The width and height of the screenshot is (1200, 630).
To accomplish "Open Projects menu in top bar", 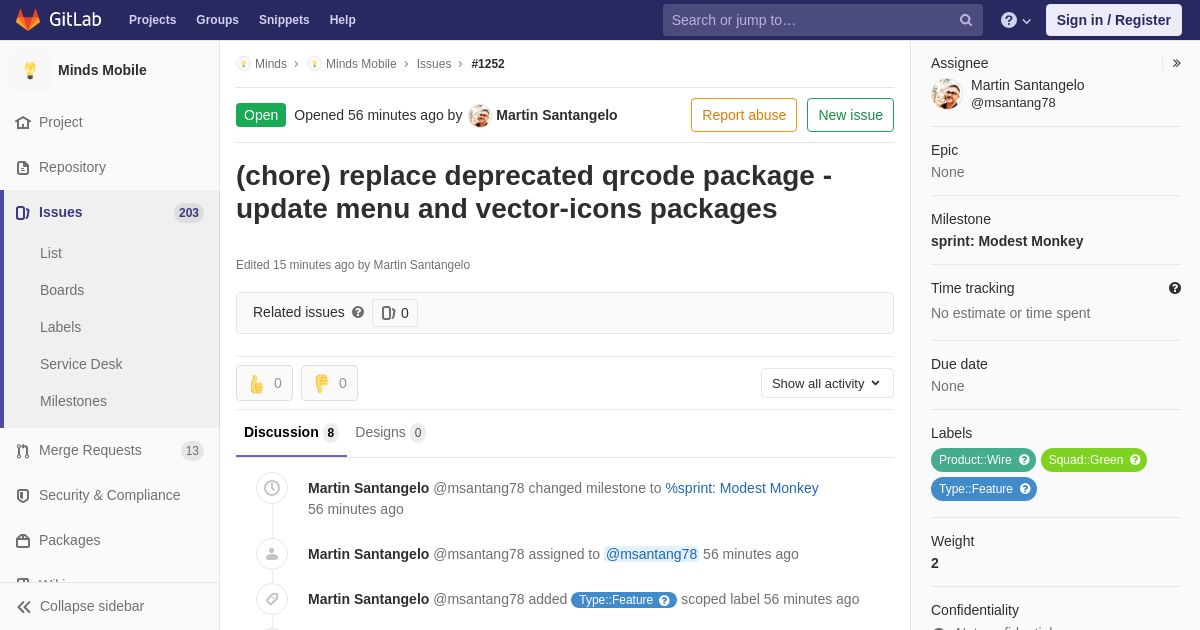I will 152,20.
